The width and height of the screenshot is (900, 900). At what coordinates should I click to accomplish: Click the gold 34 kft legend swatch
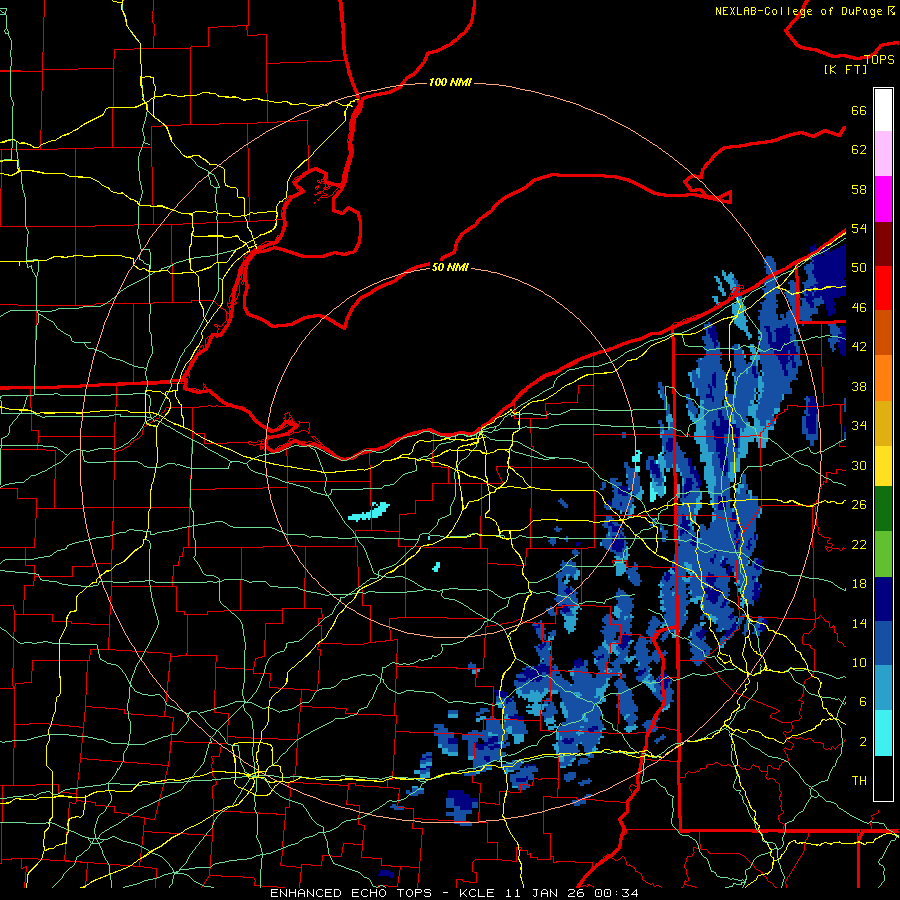[x=883, y=423]
